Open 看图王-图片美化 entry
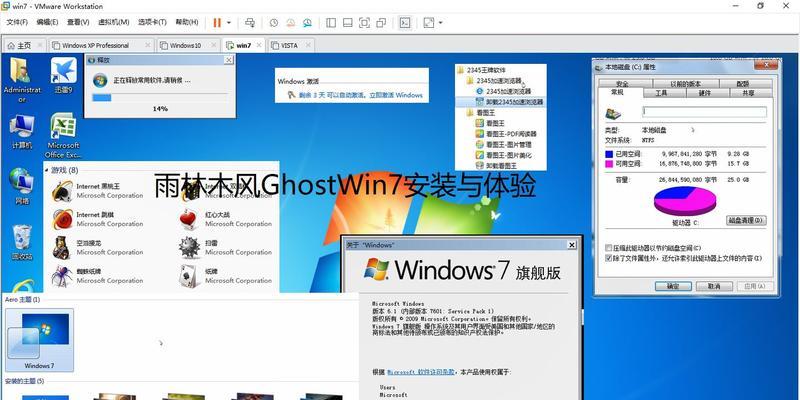The width and height of the screenshot is (800, 400). click(504, 155)
